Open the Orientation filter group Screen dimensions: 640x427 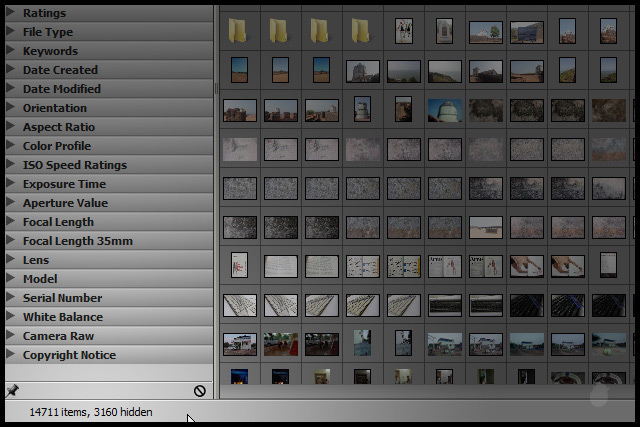(x=54, y=108)
